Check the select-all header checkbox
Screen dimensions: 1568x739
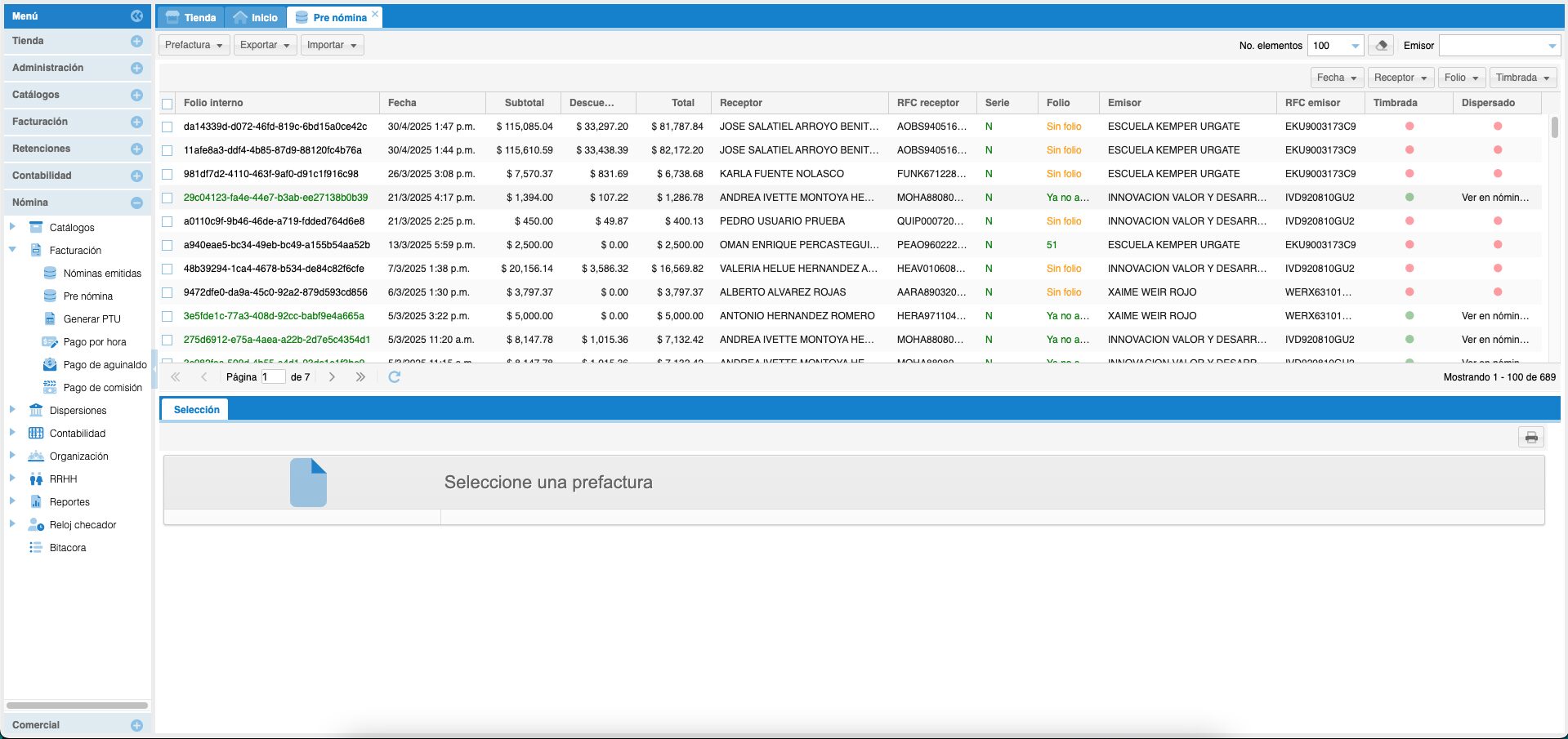click(168, 104)
